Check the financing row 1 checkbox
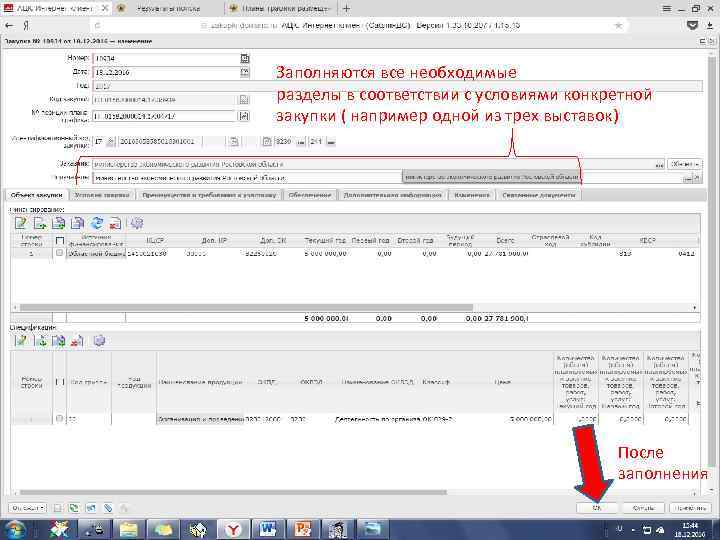The width and height of the screenshot is (720, 540). (x=59, y=253)
